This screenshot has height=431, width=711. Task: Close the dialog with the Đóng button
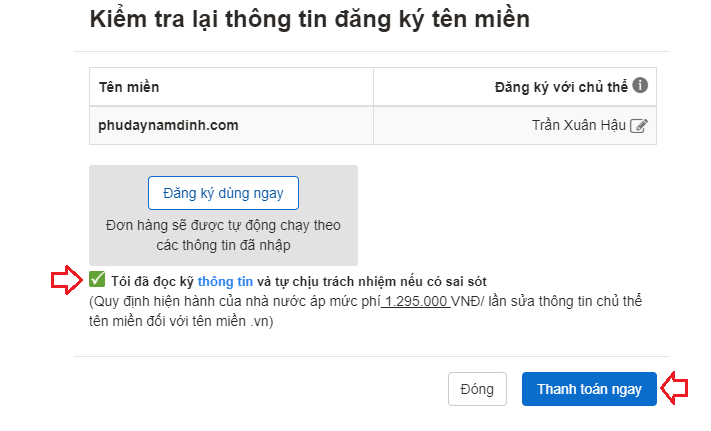point(477,389)
